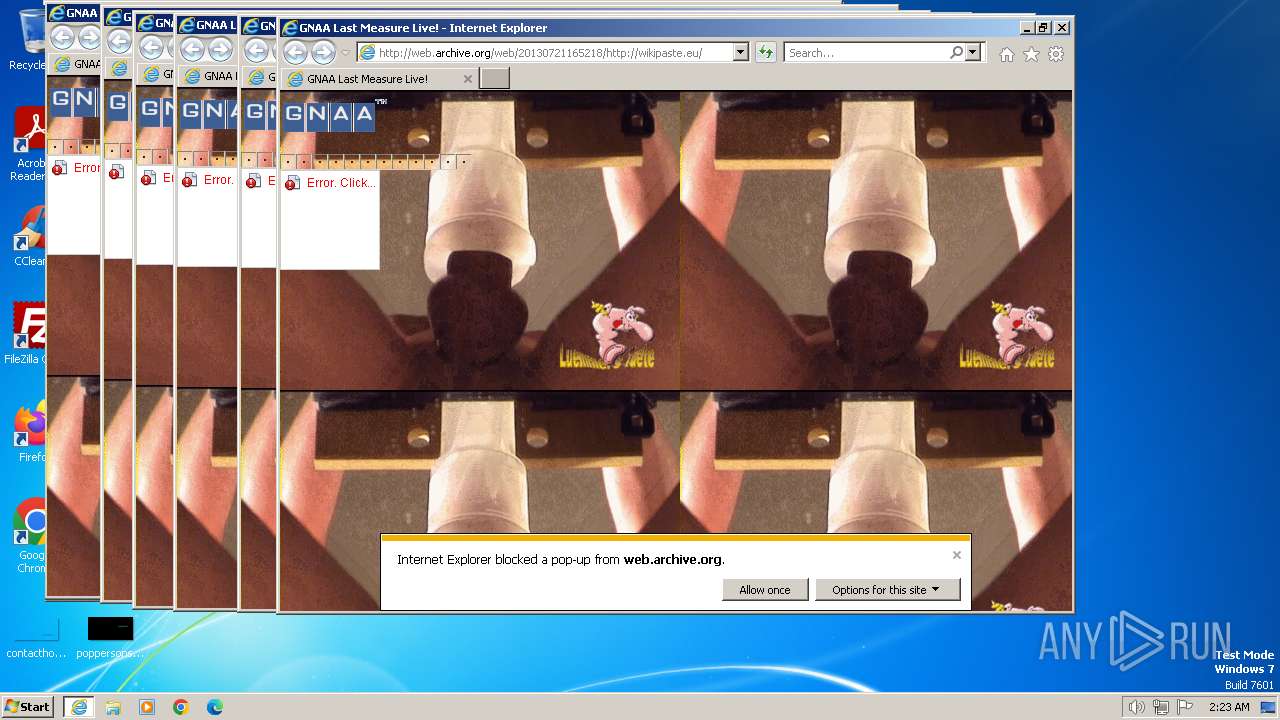Click the Refresh button beside the address bar
The image size is (1280, 720).
(766, 53)
